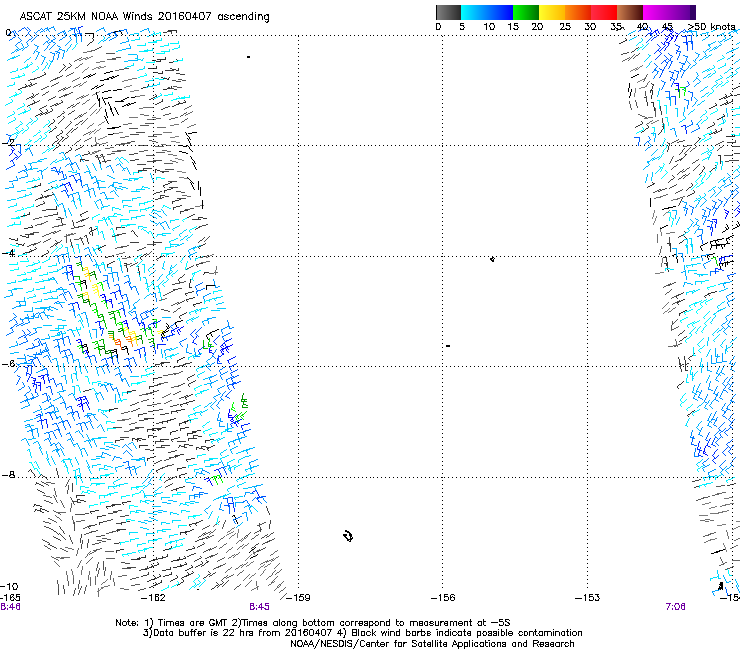Click the color scale's '45' tick label
This screenshot has width=740, height=650.
[x=667, y=26]
